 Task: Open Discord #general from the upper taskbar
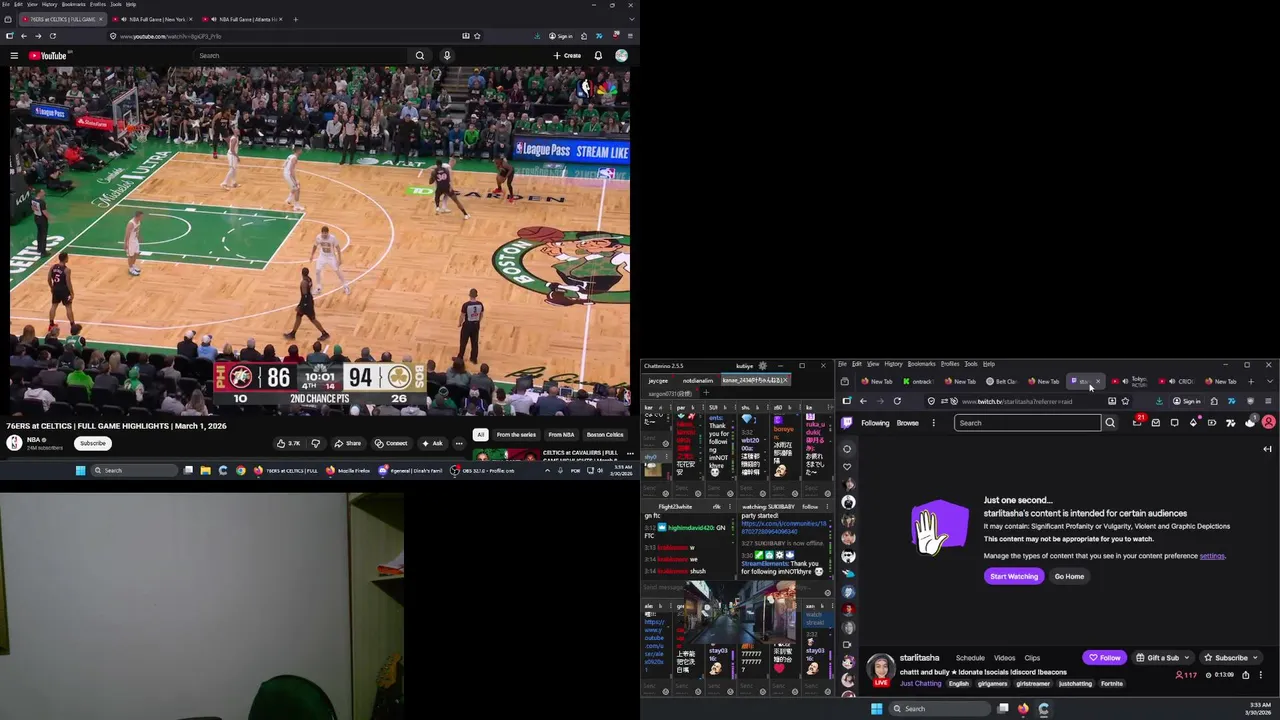click(411, 470)
